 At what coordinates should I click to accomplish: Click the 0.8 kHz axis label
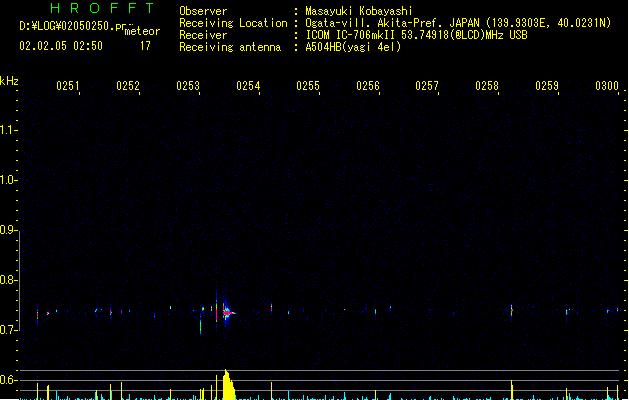tap(8, 280)
